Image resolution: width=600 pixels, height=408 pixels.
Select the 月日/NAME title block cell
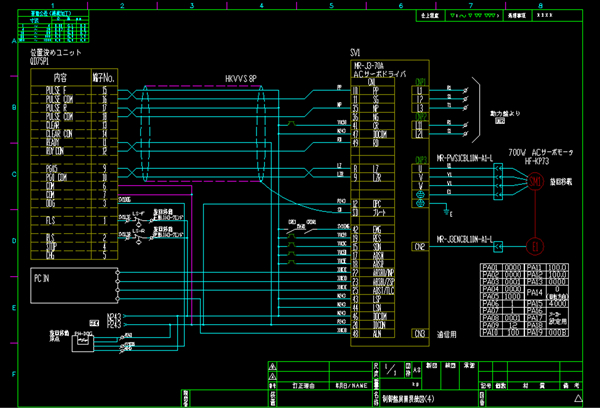351,386
